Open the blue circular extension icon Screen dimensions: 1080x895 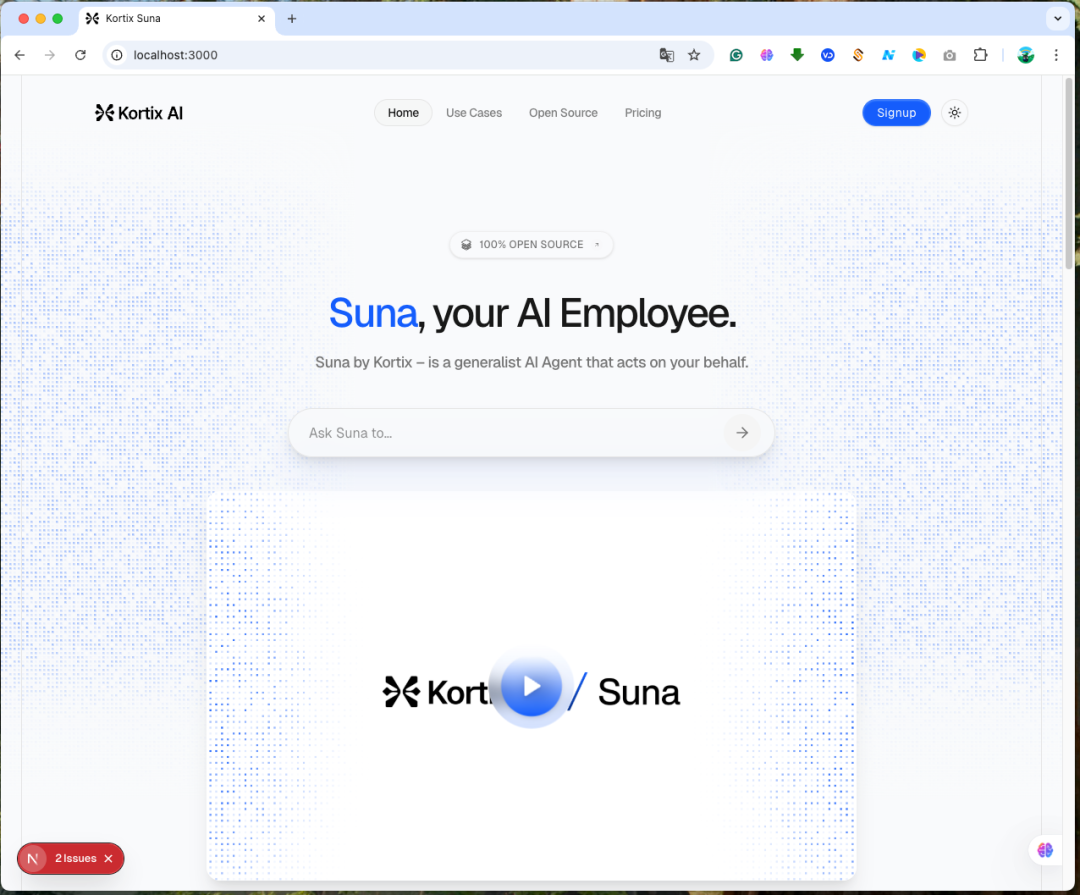(x=827, y=55)
